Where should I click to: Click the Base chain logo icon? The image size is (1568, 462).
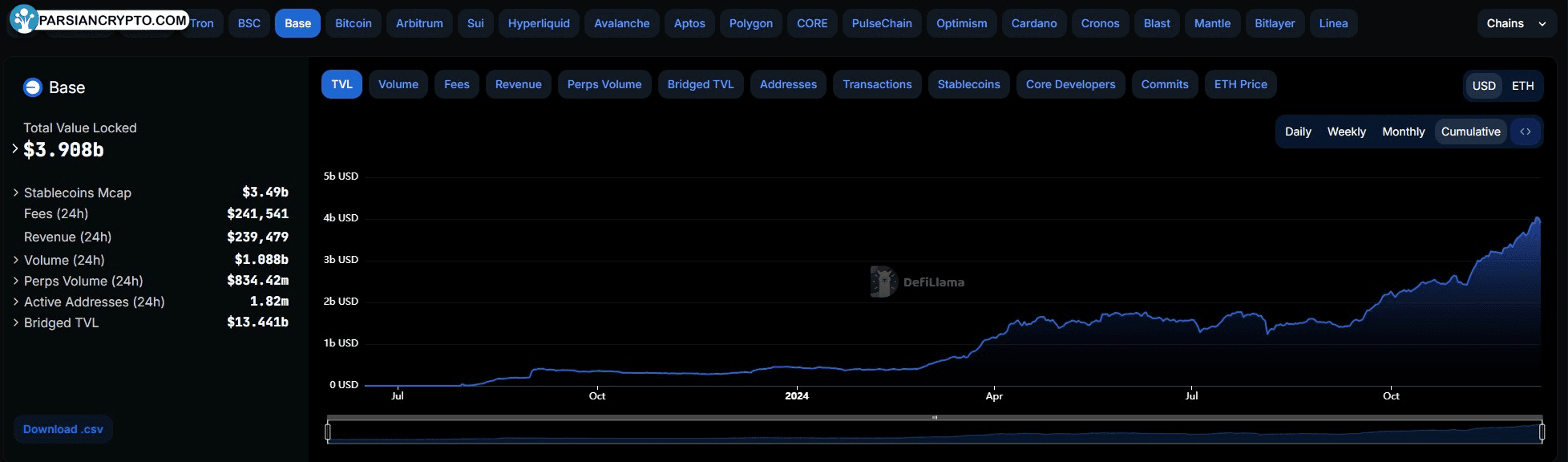coord(33,87)
